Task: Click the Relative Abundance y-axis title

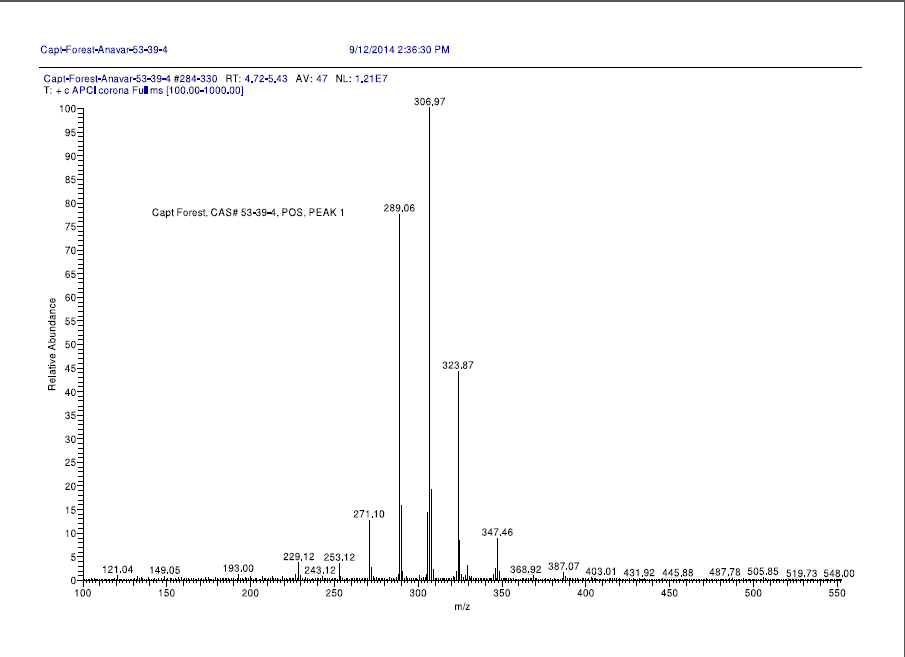Action: [52, 343]
